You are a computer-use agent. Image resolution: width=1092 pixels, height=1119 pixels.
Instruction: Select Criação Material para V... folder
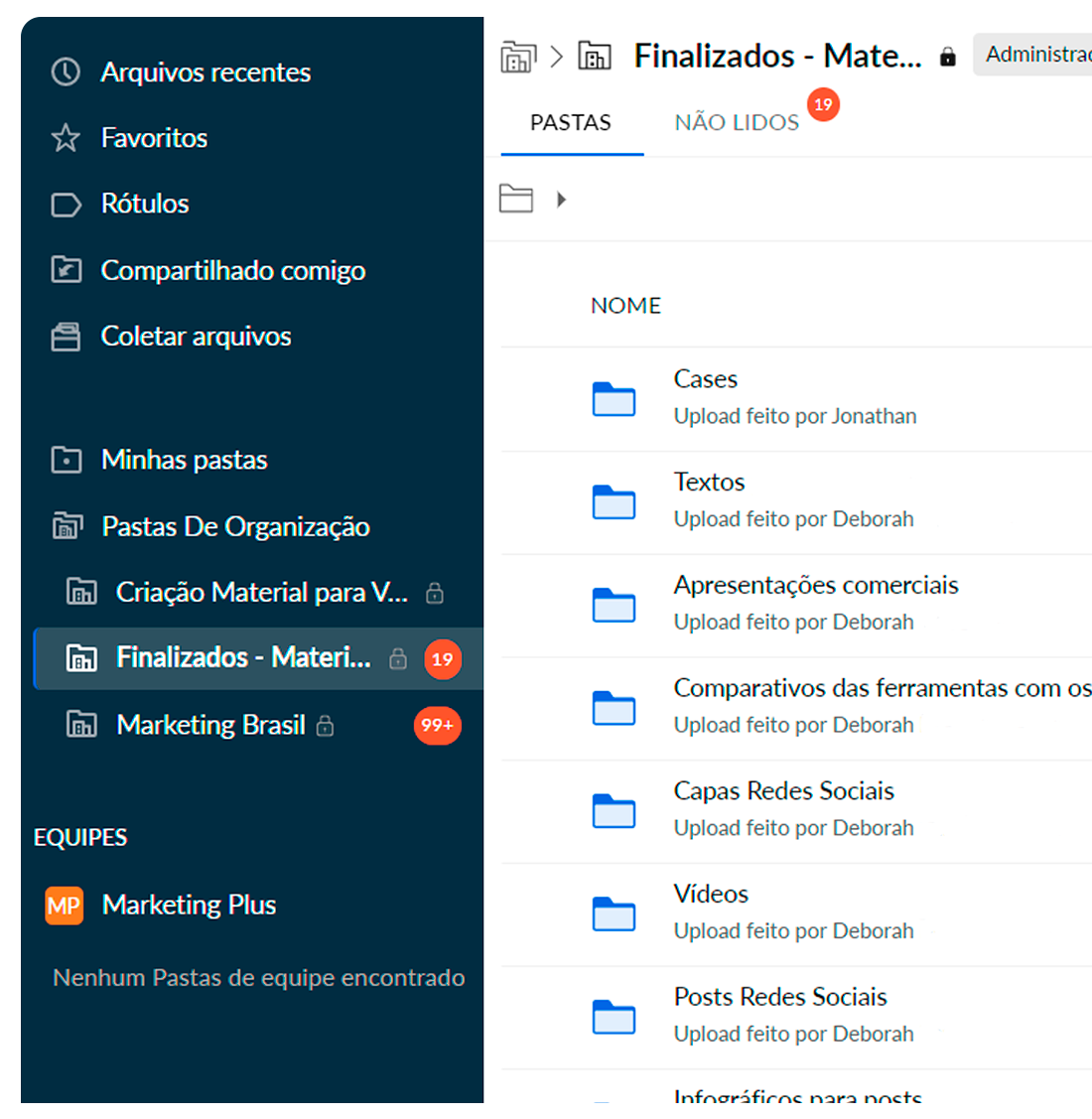tap(261, 593)
